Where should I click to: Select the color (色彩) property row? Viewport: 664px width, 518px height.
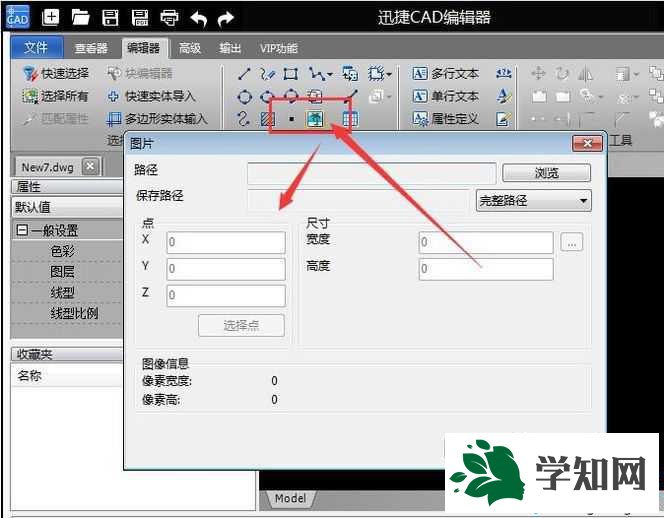(x=67, y=251)
